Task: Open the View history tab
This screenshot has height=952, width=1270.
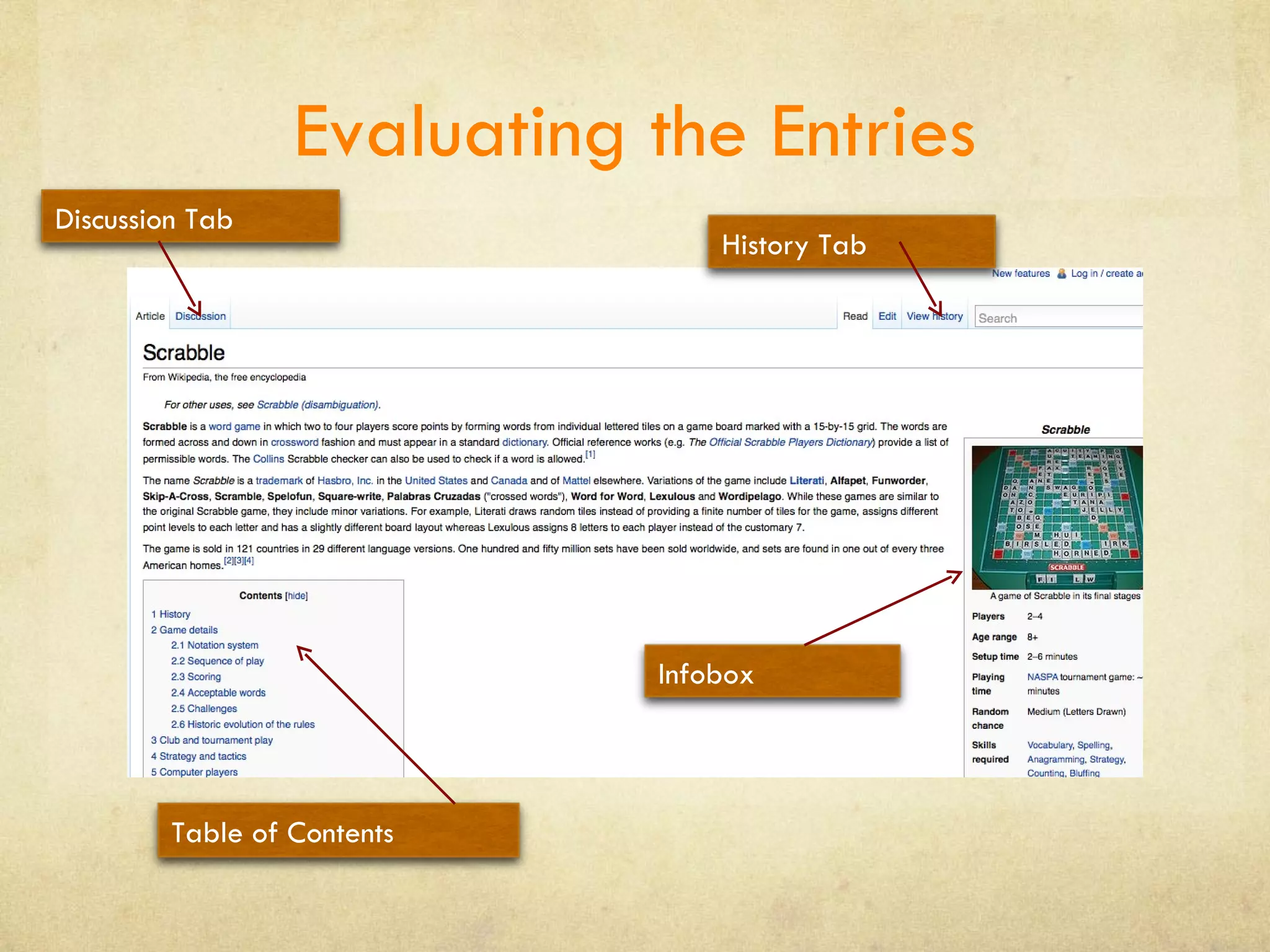Action: [x=935, y=316]
